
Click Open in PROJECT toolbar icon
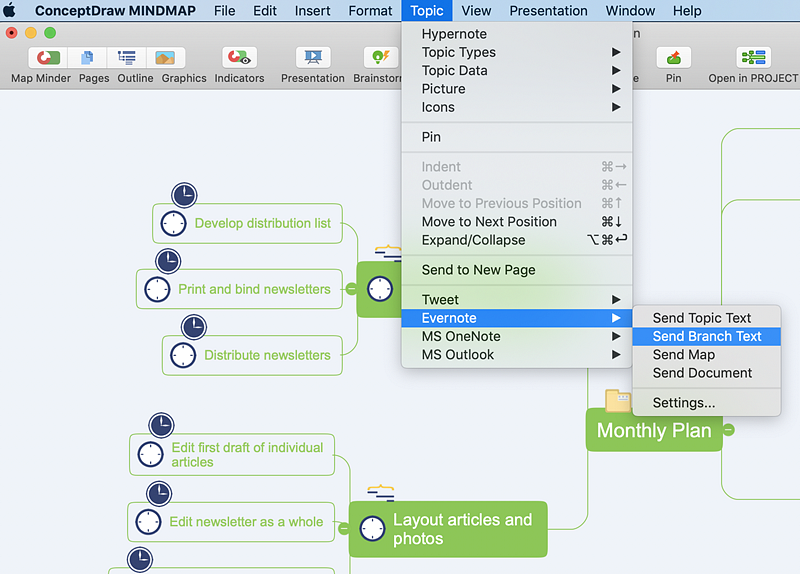pyautogui.click(x=753, y=58)
